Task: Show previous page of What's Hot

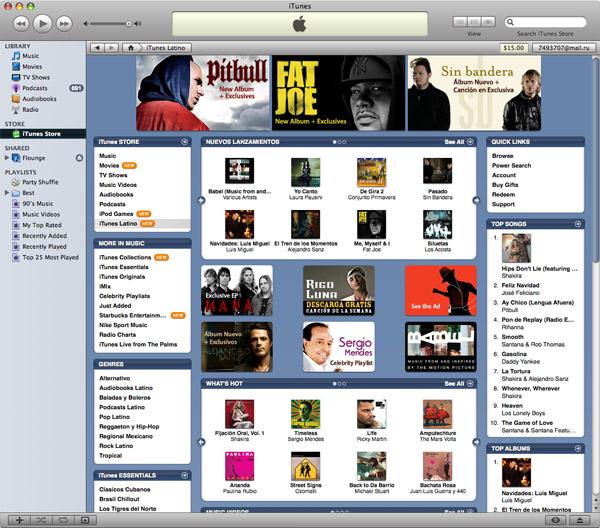Action: [201, 442]
